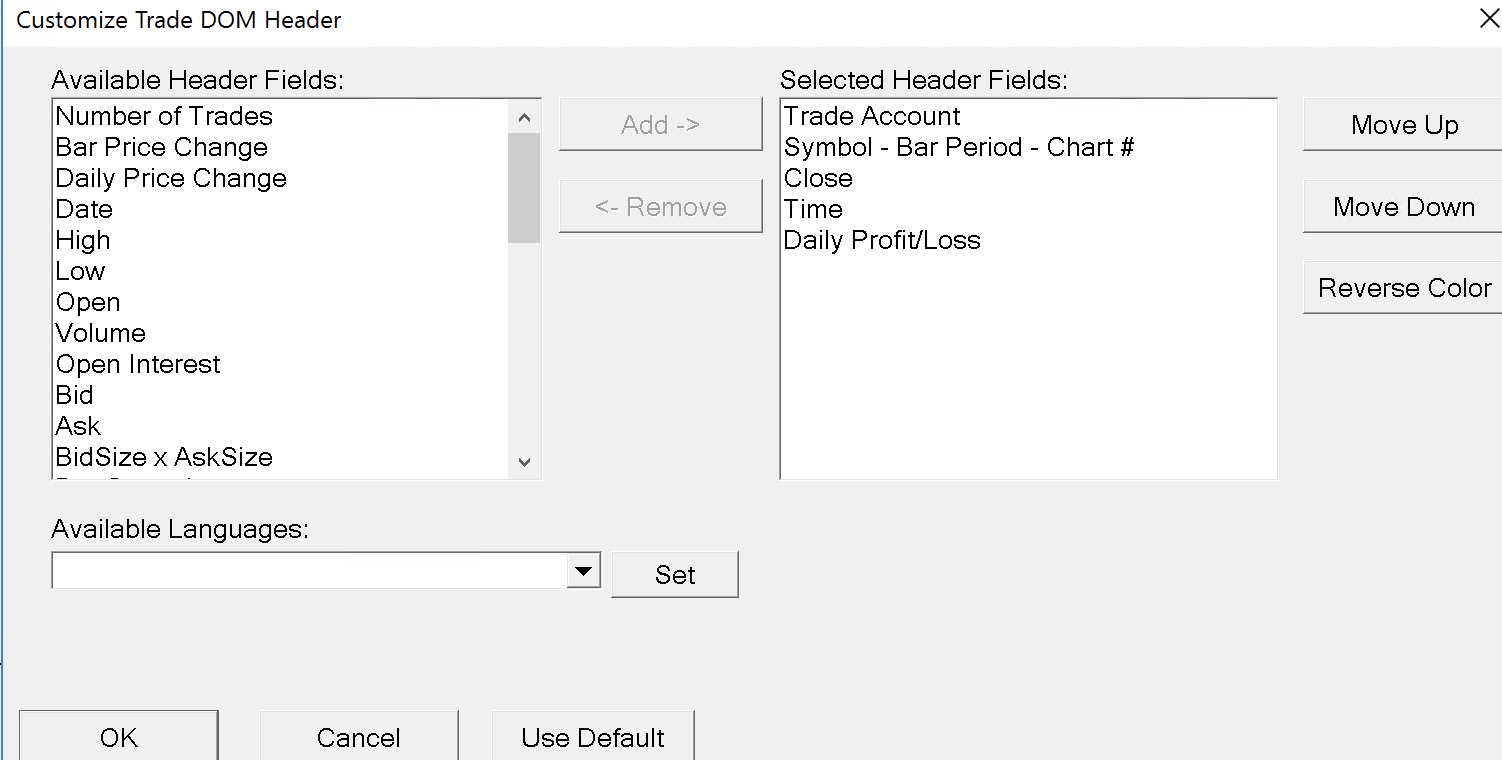Select Bar Price Change field
1502x760 pixels.
coord(162,147)
